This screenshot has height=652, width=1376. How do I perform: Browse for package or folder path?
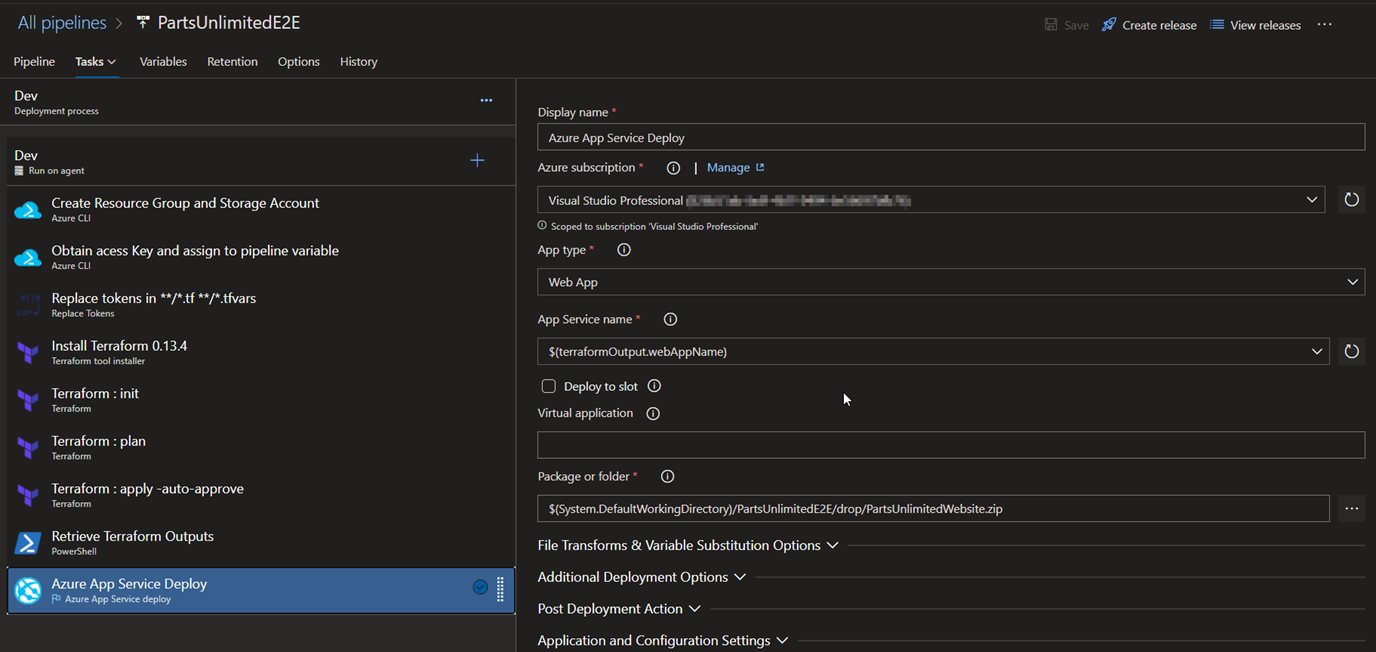tap(1351, 509)
